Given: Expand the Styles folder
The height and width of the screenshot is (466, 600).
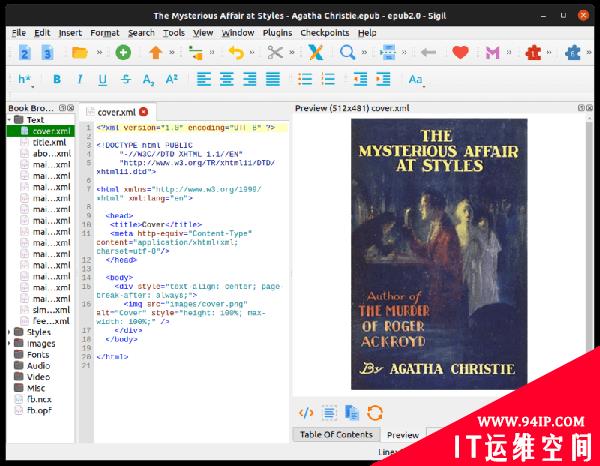Looking at the screenshot, I should pos(9,332).
